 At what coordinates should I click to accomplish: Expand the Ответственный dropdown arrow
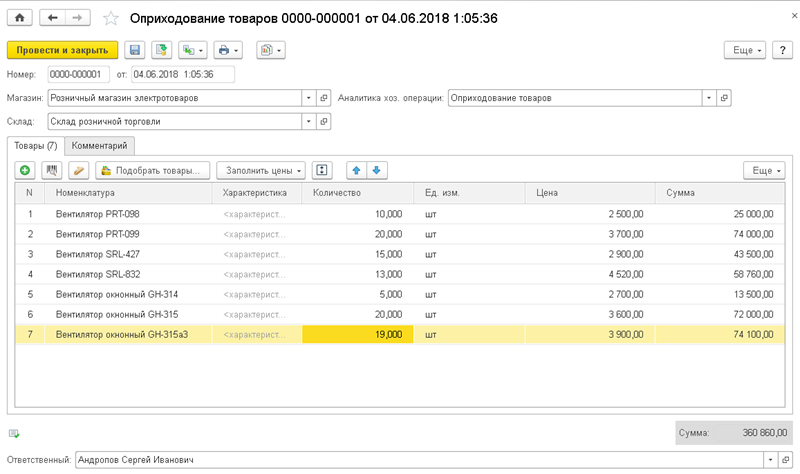click(770, 460)
